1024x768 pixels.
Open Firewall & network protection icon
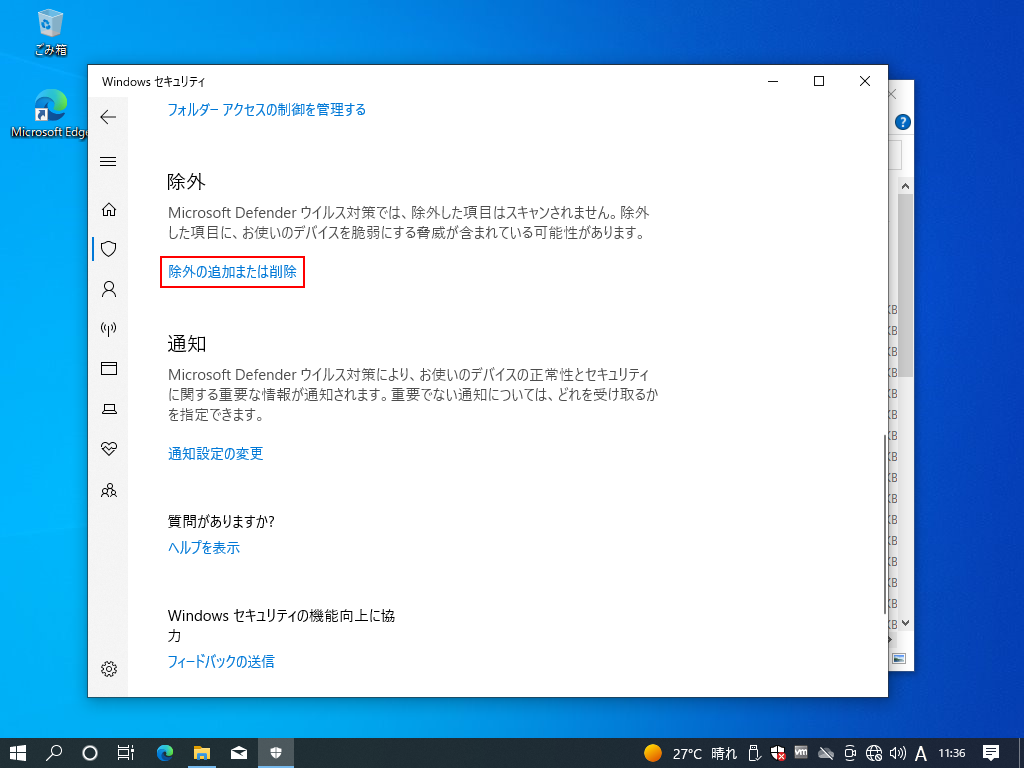coord(108,328)
